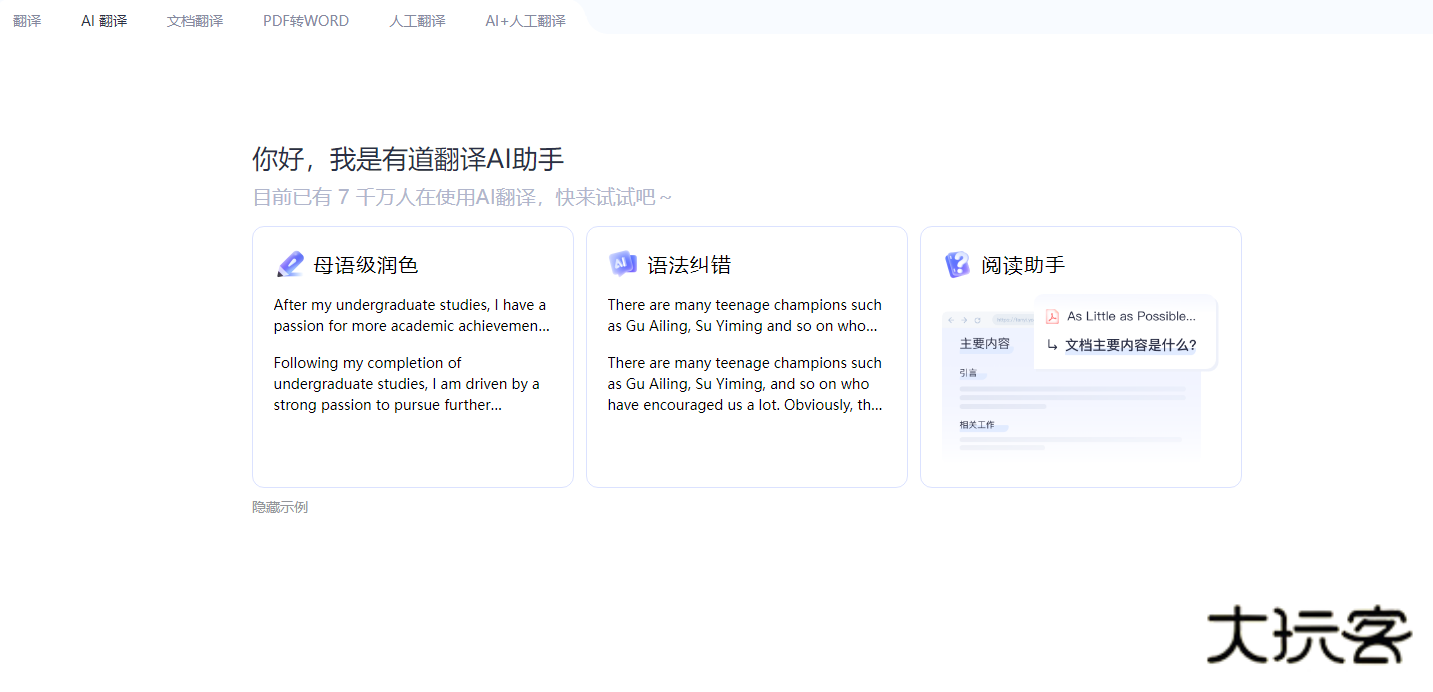Collapse examples via the 隐藏示例 link

[x=280, y=507]
